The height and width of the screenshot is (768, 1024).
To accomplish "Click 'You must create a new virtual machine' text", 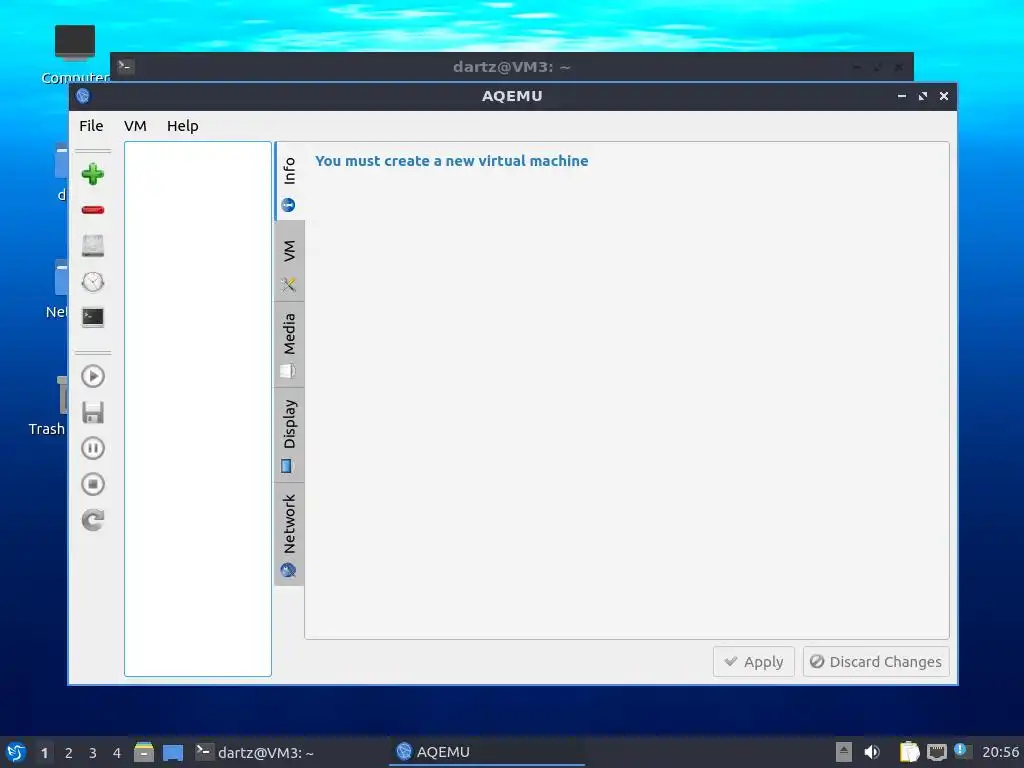I will pyautogui.click(x=451, y=161).
